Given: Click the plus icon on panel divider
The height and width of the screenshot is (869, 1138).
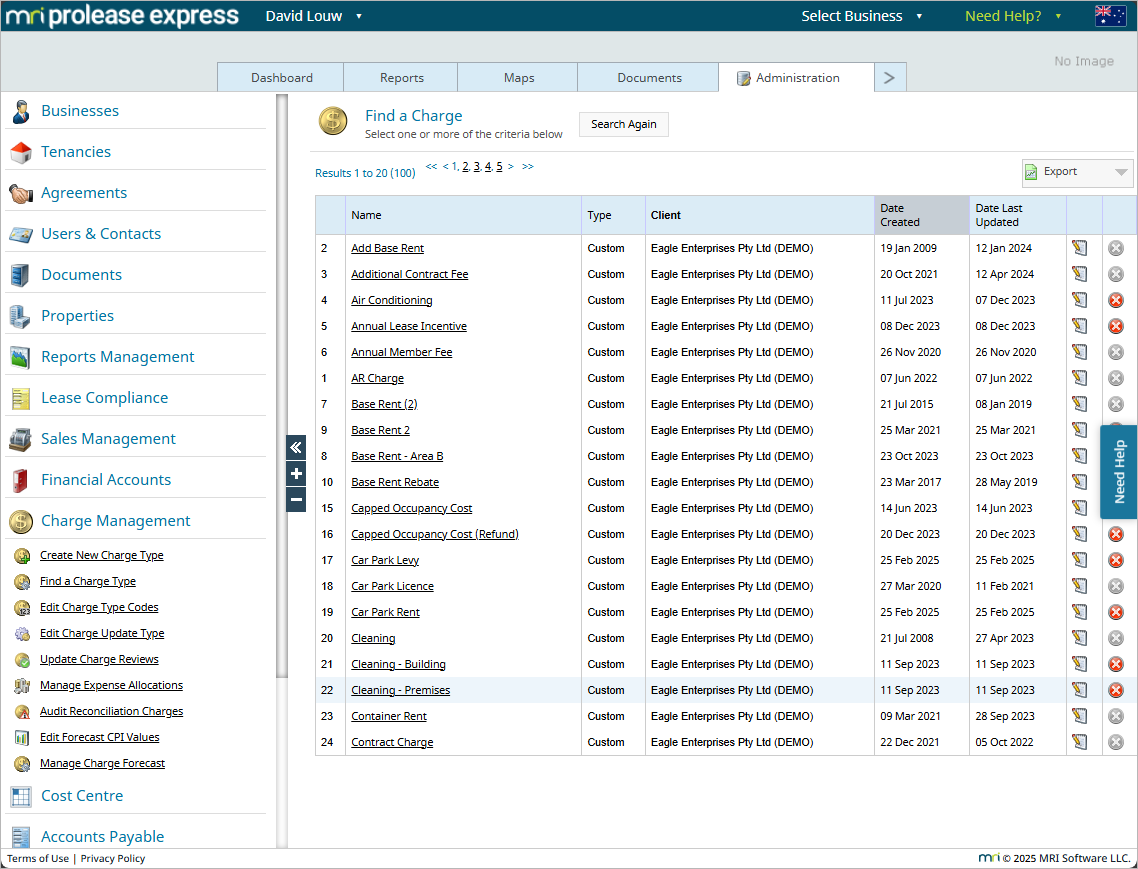Looking at the screenshot, I should pos(296,474).
